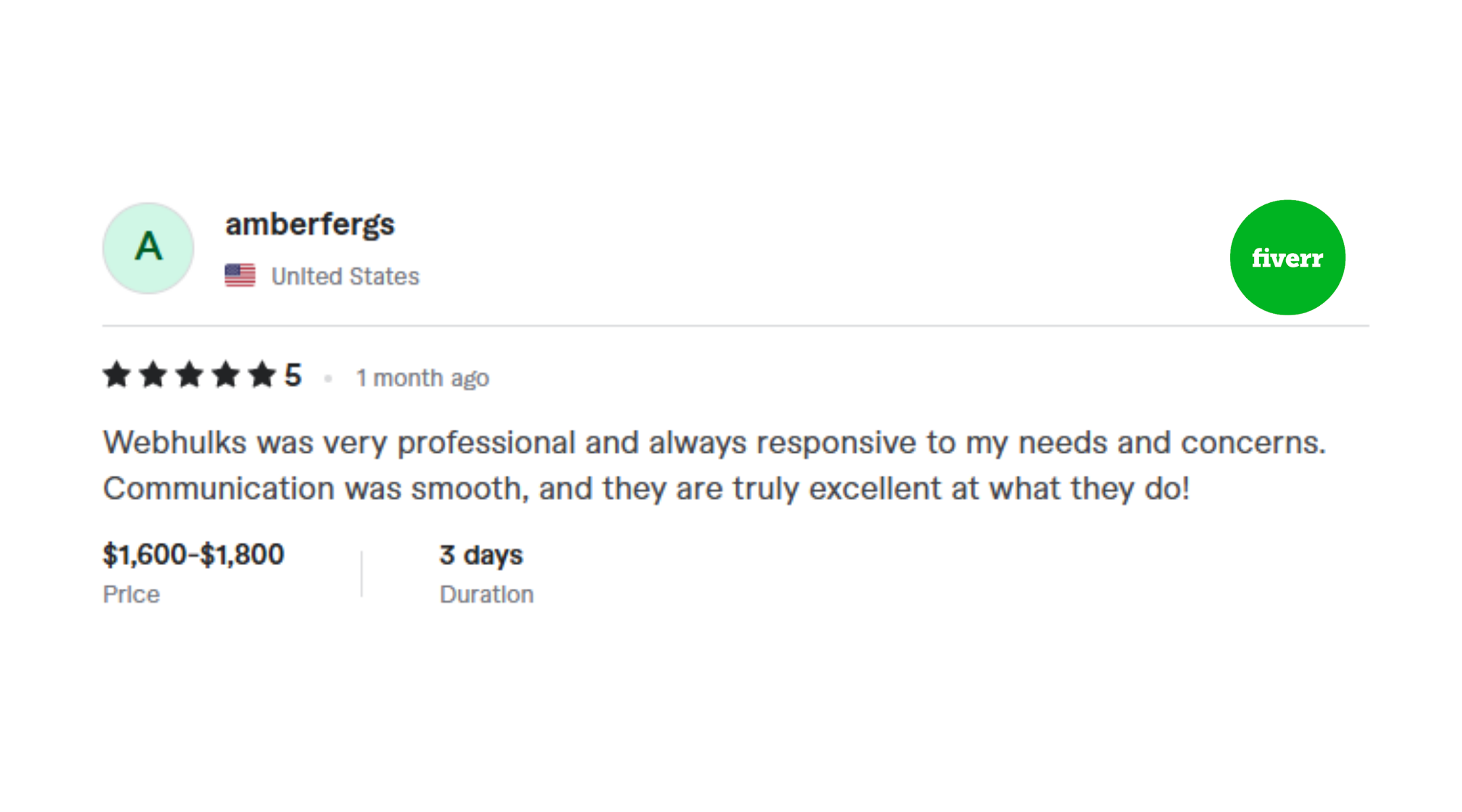Viewport: 1462px width, 812px height.
Task: Click the rating number 5
Action: point(292,376)
